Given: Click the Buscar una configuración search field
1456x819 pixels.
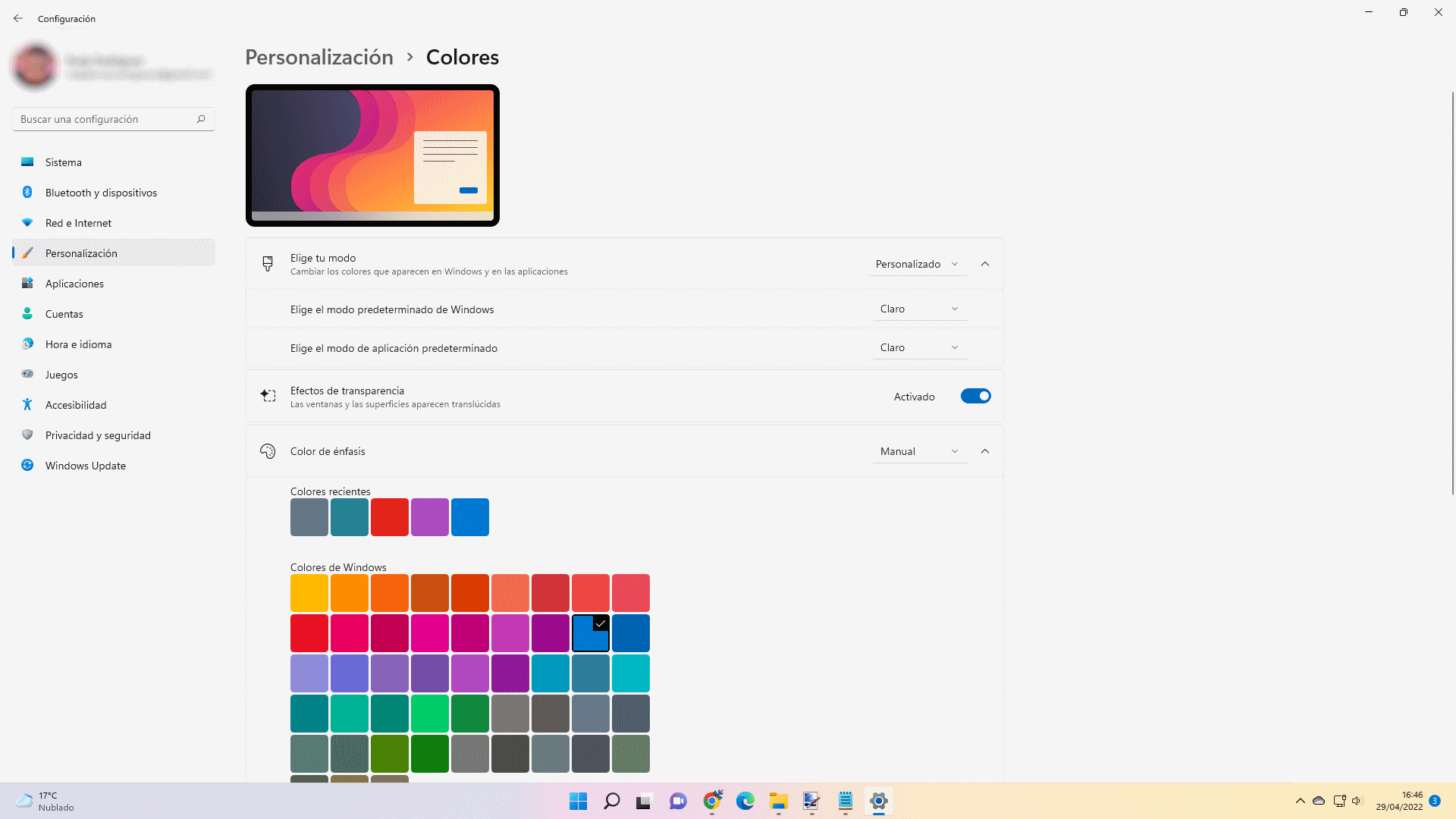Looking at the screenshot, I should tap(114, 119).
